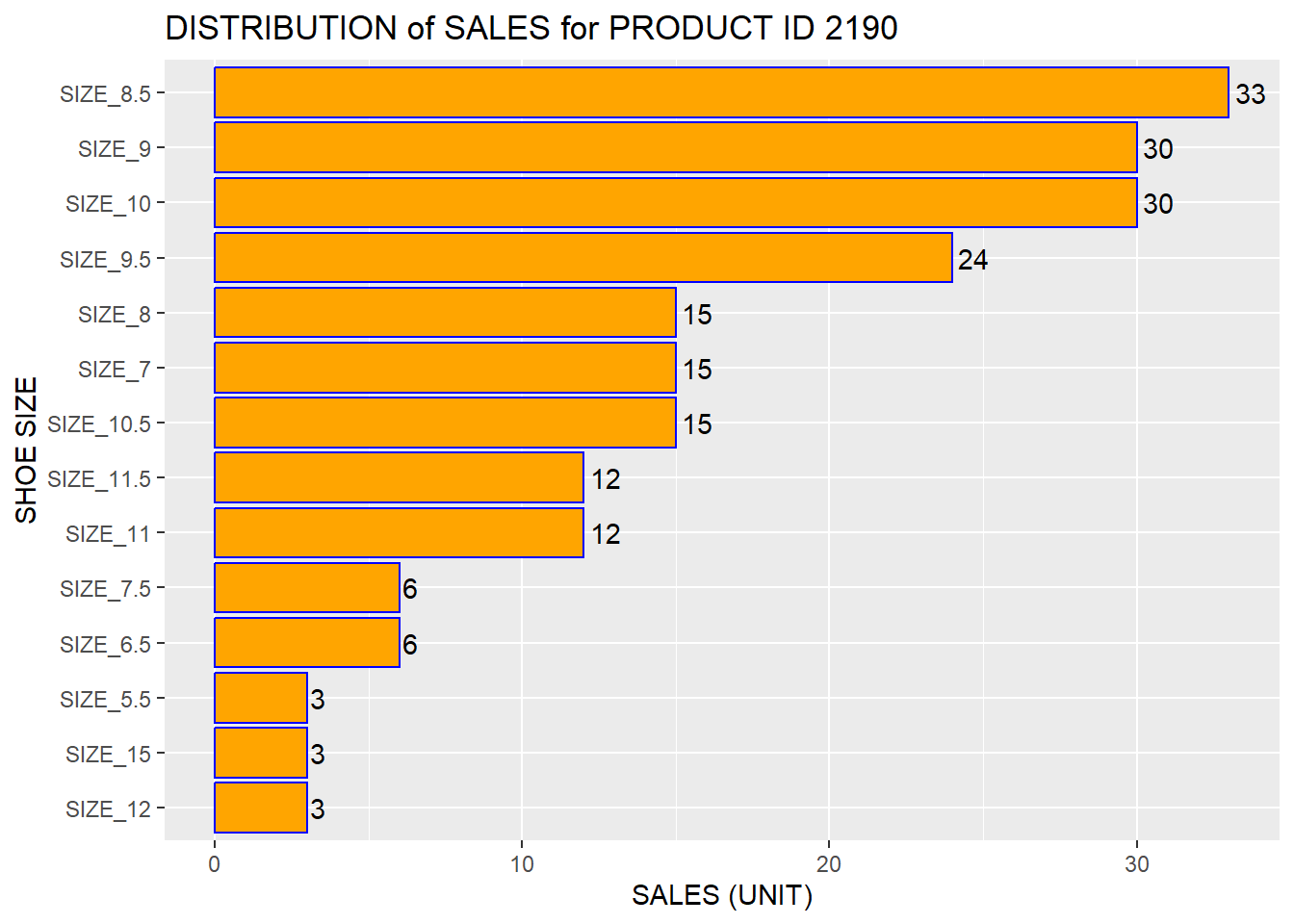Click the x-axis tick label 20
The height and width of the screenshot is (924, 1294).
(828, 864)
